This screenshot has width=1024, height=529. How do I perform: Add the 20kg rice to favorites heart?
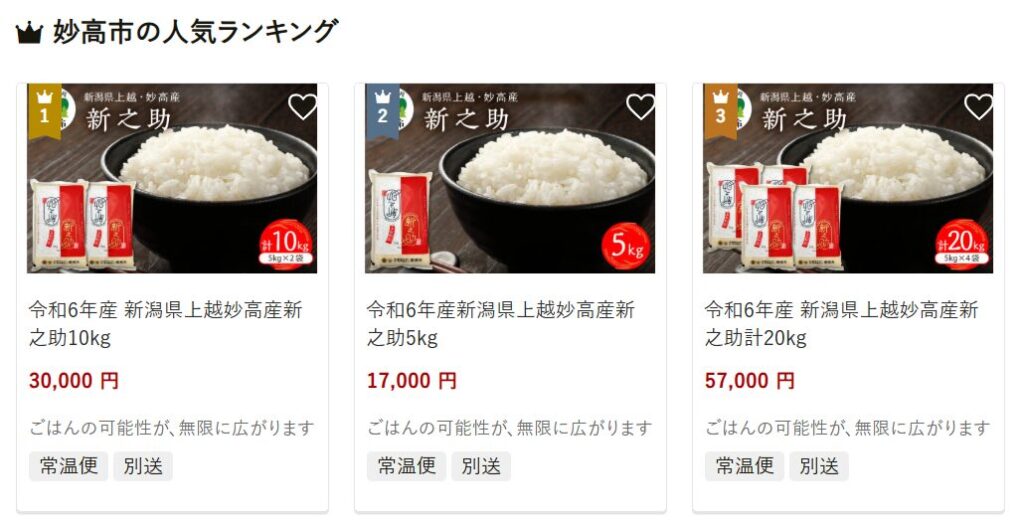(978, 106)
